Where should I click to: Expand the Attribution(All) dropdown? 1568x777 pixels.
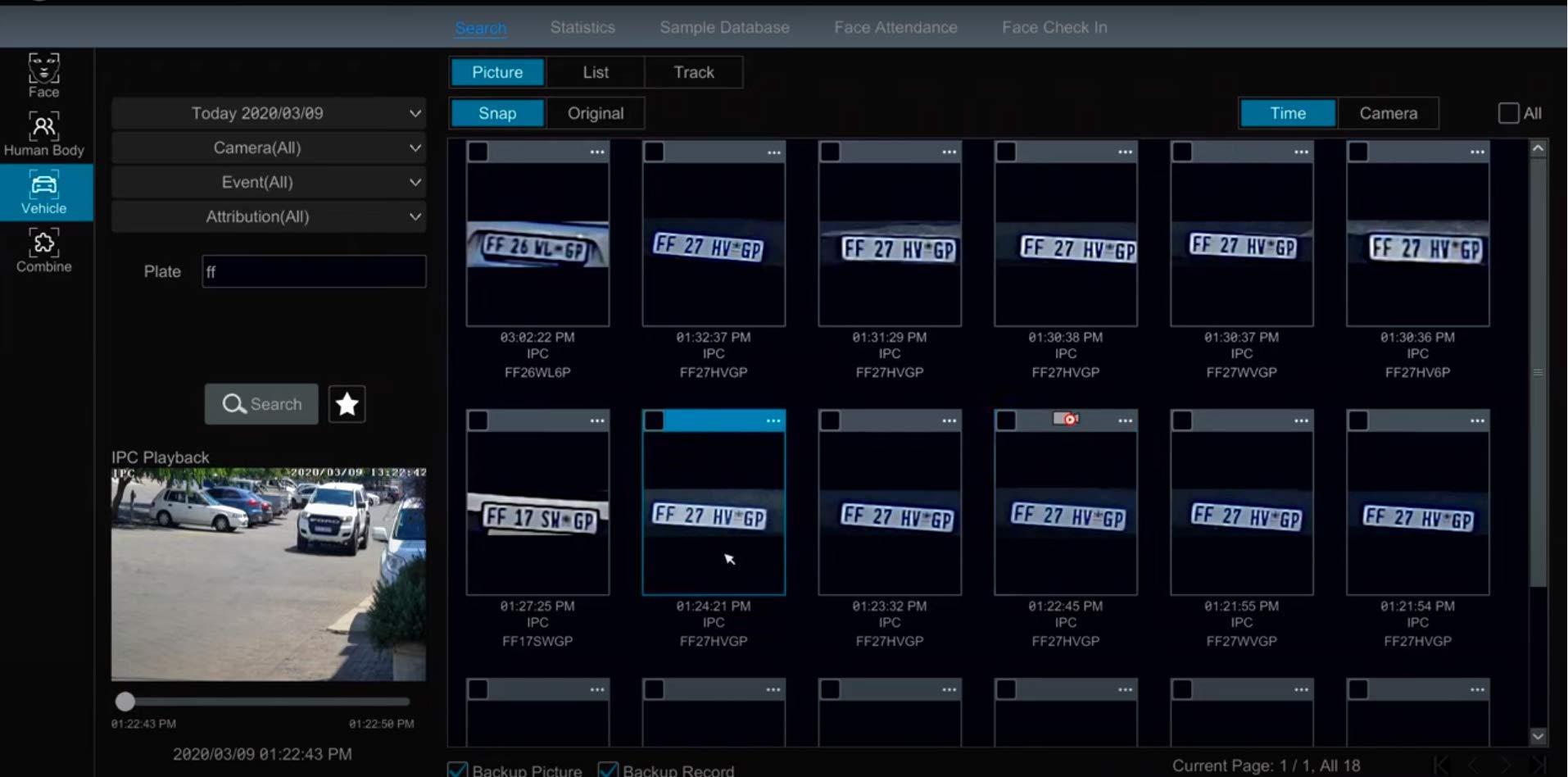pos(269,216)
